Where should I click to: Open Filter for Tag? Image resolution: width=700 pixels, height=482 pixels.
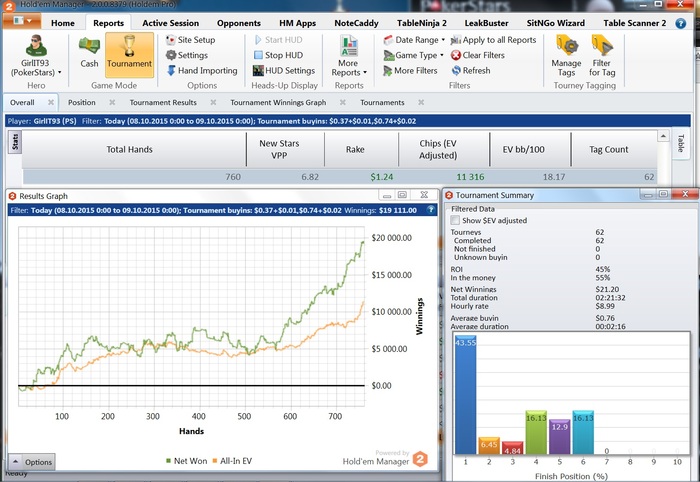coord(602,56)
